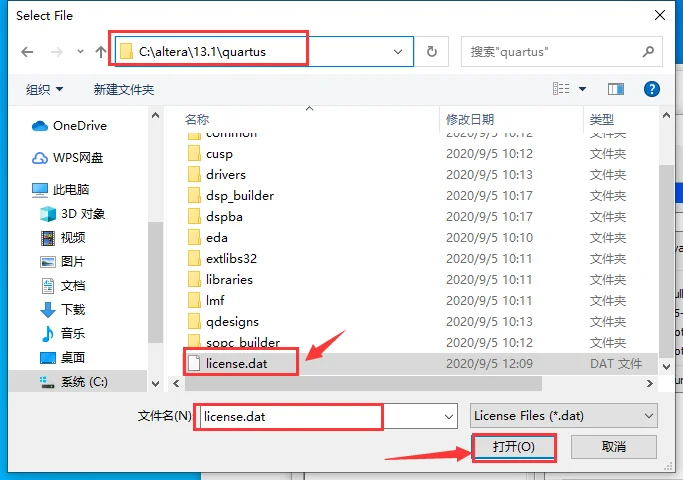Click 取消 button
Image resolution: width=683 pixels, height=480 pixels.
pyautogui.click(x=613, y=447)
